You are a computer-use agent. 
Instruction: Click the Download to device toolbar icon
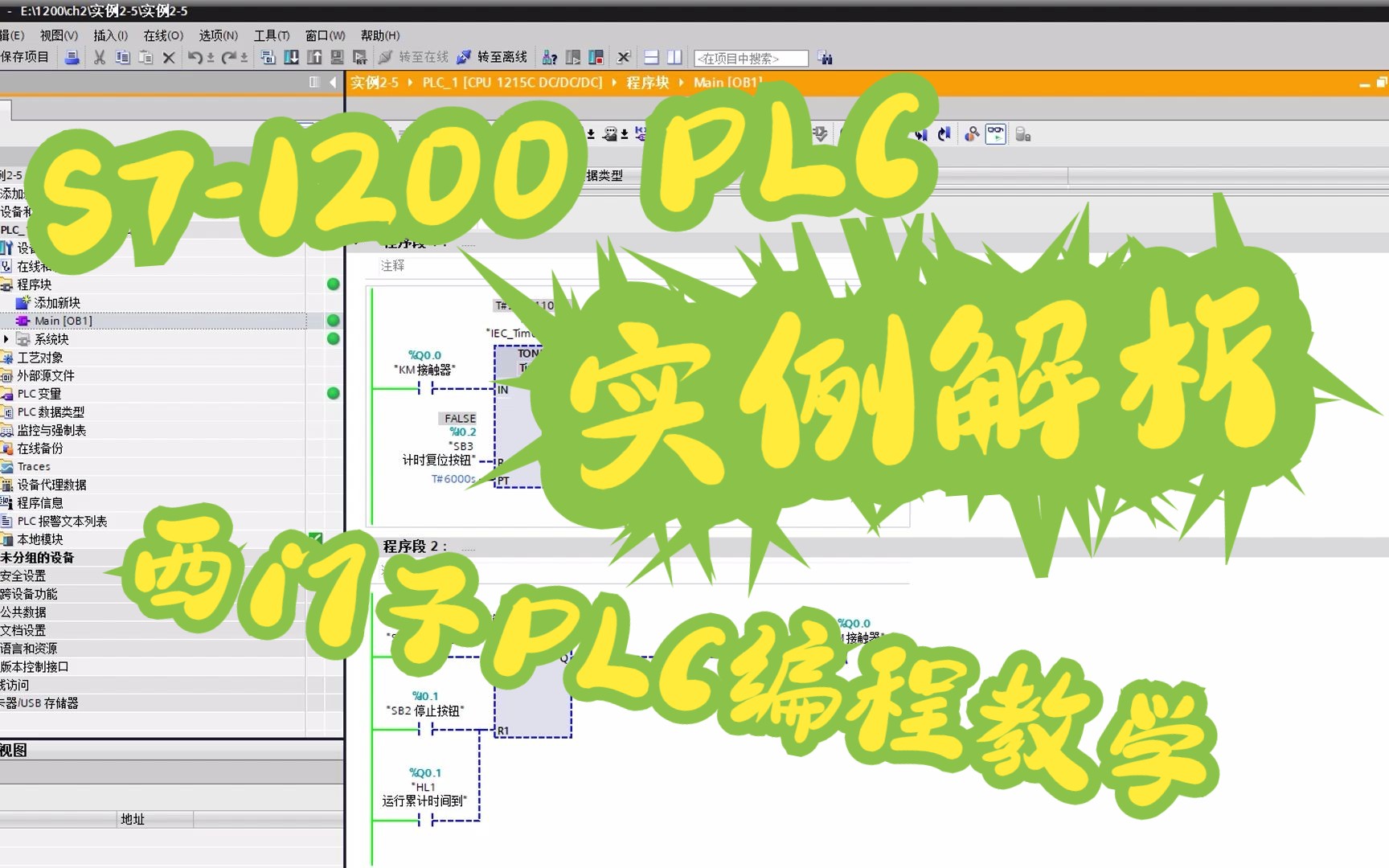[x=290, y=57]
